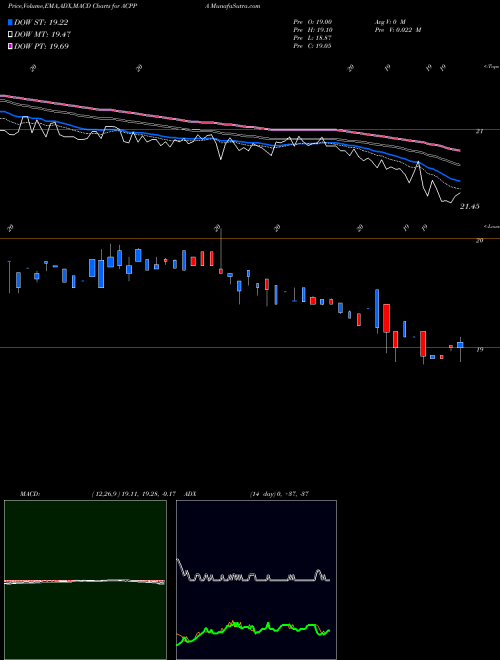This screenshot has width=500, height=660.
Task: Click the 'Pre O: 19.09' value
Action: pos(312,22)
